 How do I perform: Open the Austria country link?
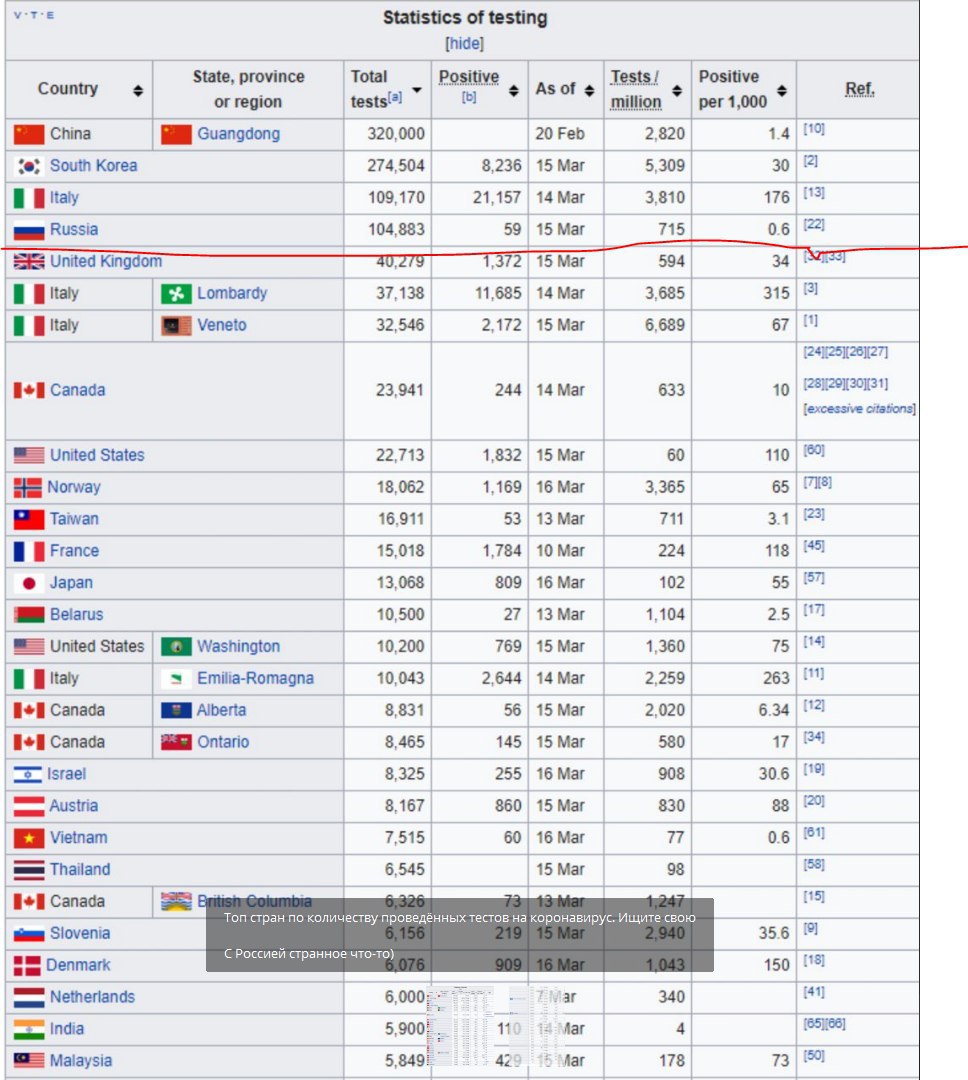pyautogui.click(x=74, y=806)
